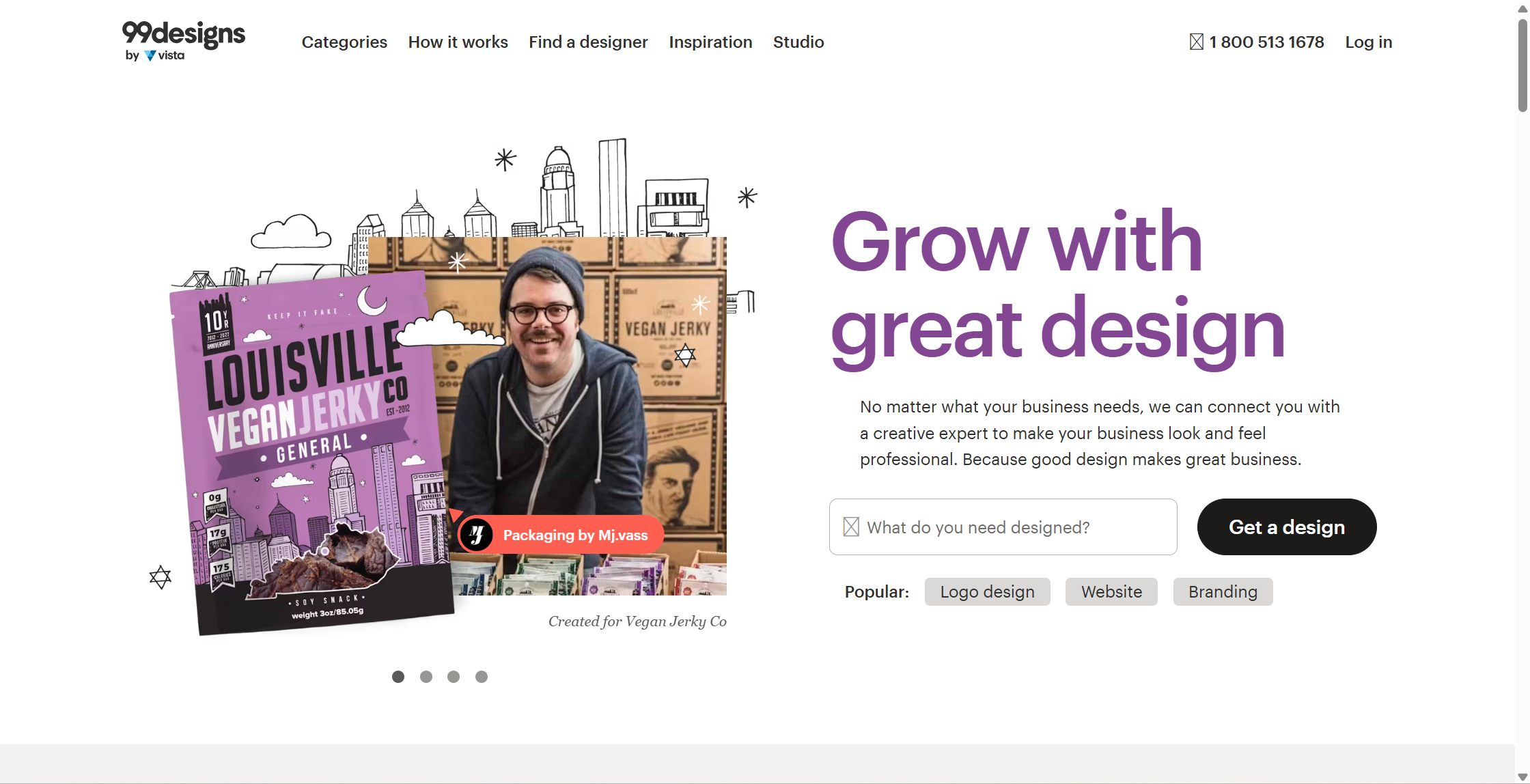Select the Website popular tag
1530x784 pixels.
tap(1111, 591)
